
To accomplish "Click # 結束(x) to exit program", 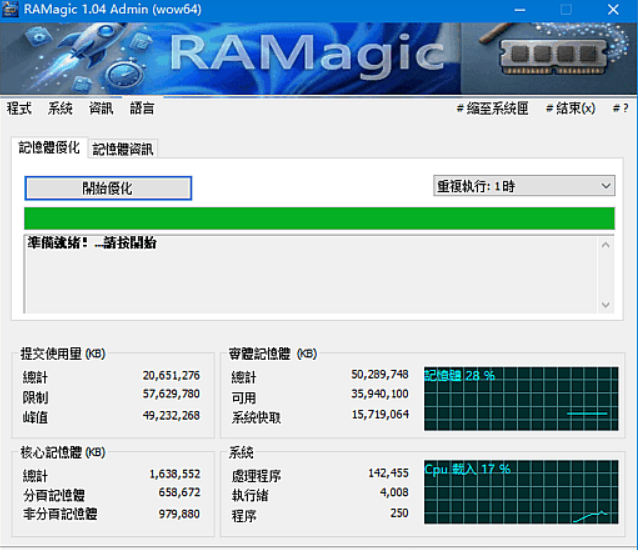I will (570, 109).
